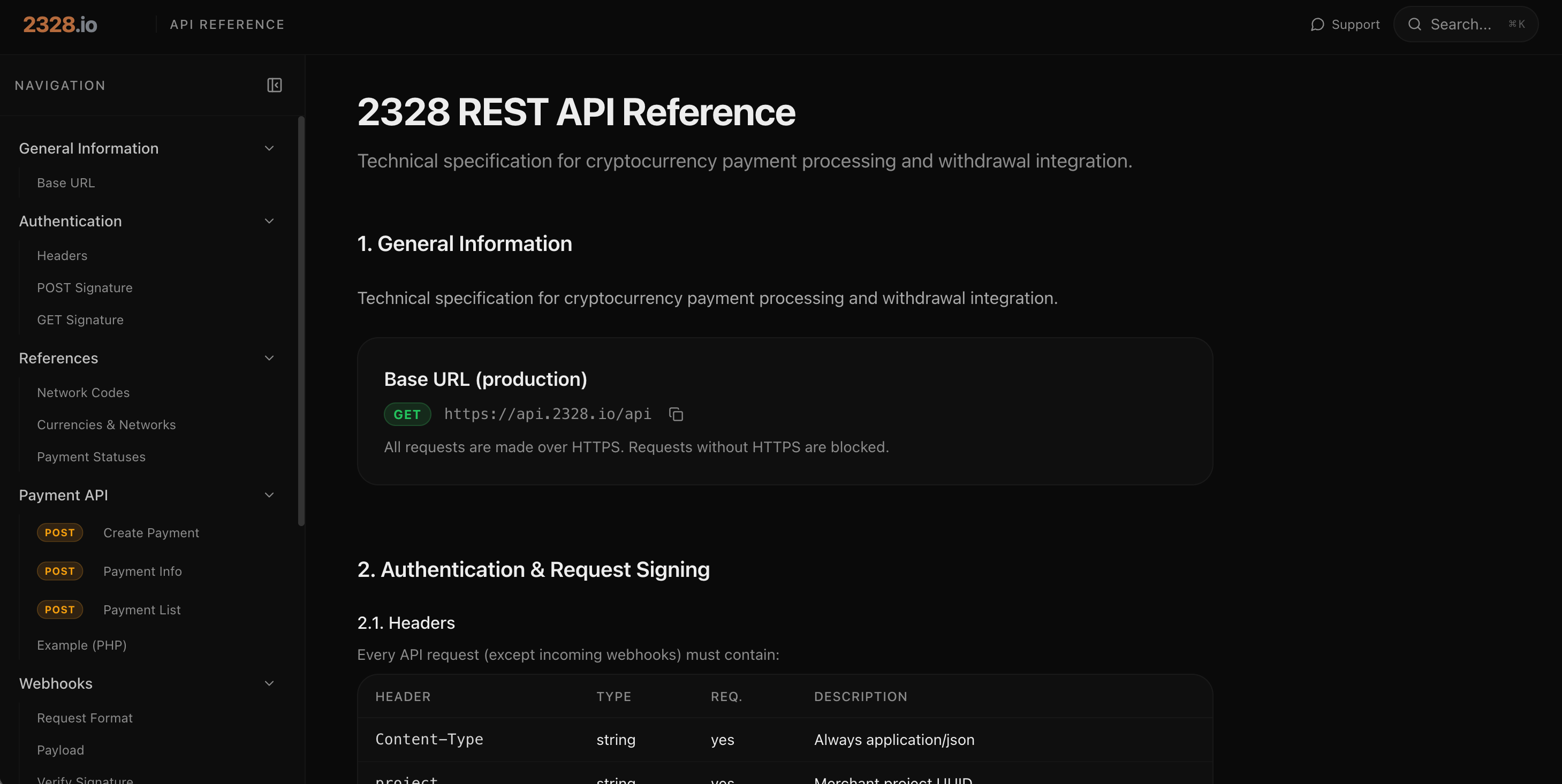Collapse the Authentication section
Image resolution: width=1562 pixels, height=784 pixels.
269,220
